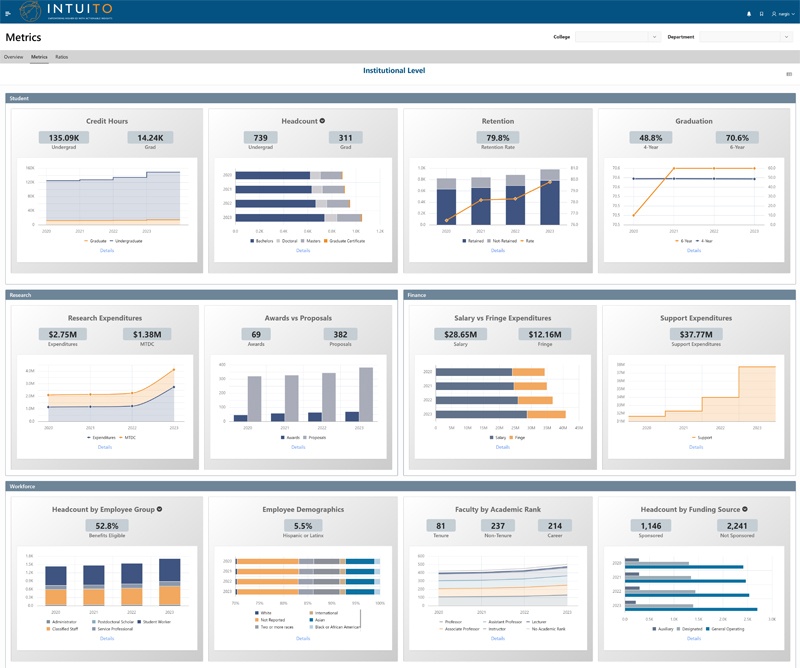Open Details under Employee Demographics chart
The image size is (800, 668).
[x=303, y=638]
